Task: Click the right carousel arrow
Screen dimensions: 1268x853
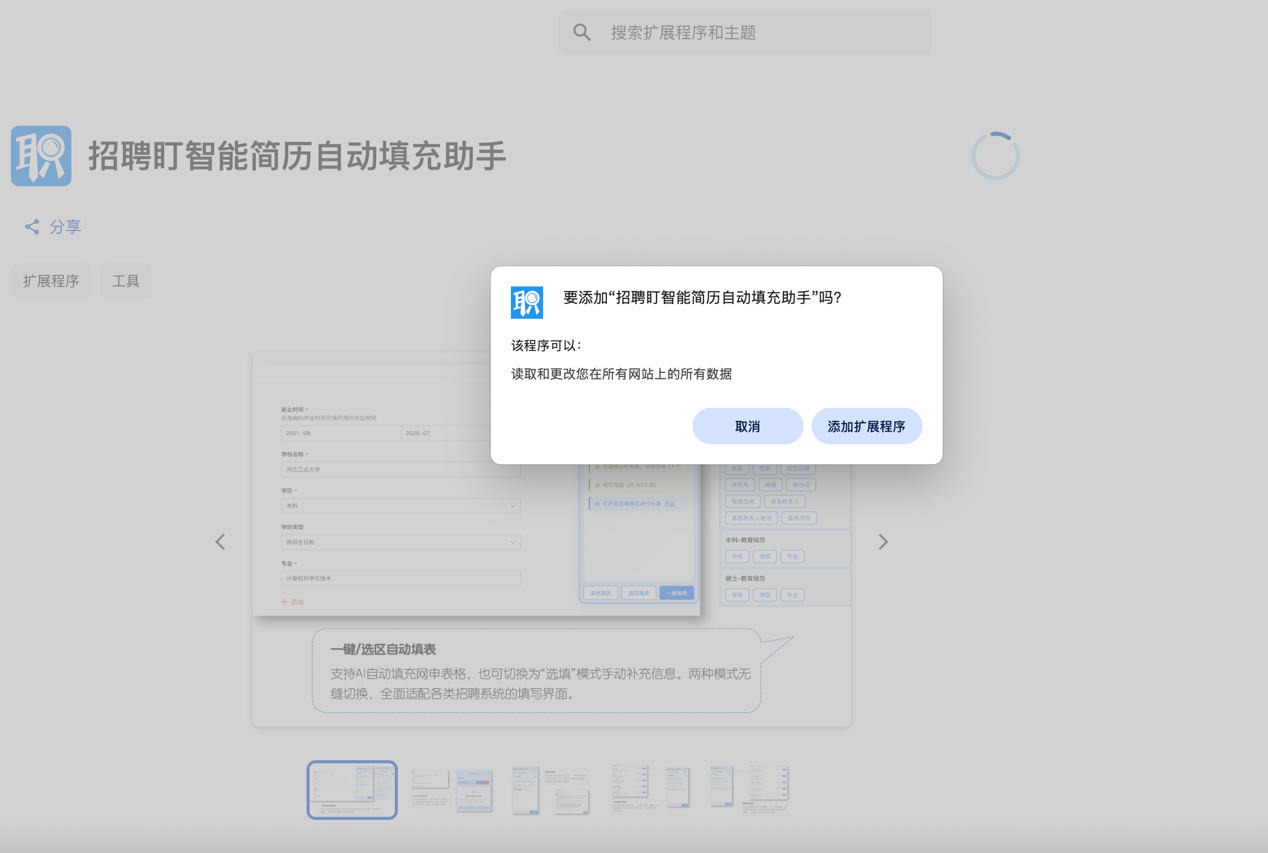Action: tap(882, 541)
